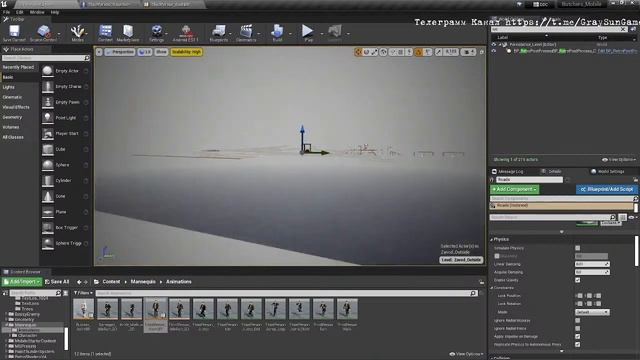Image resolution: width=640 pixels, height=360 pixels.
Task: Select the Player Start actor icon
Action: pyautogui.click(x=48, y=133)
